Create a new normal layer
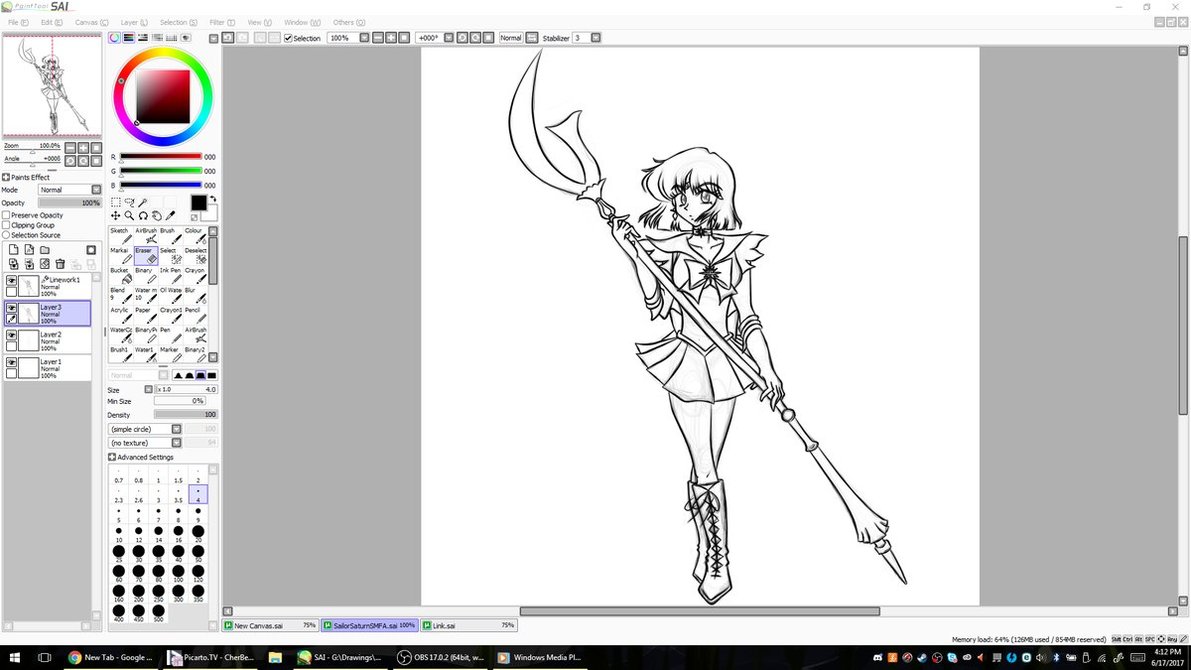Viewport: 1191px width, 670px height. [14, 250]
